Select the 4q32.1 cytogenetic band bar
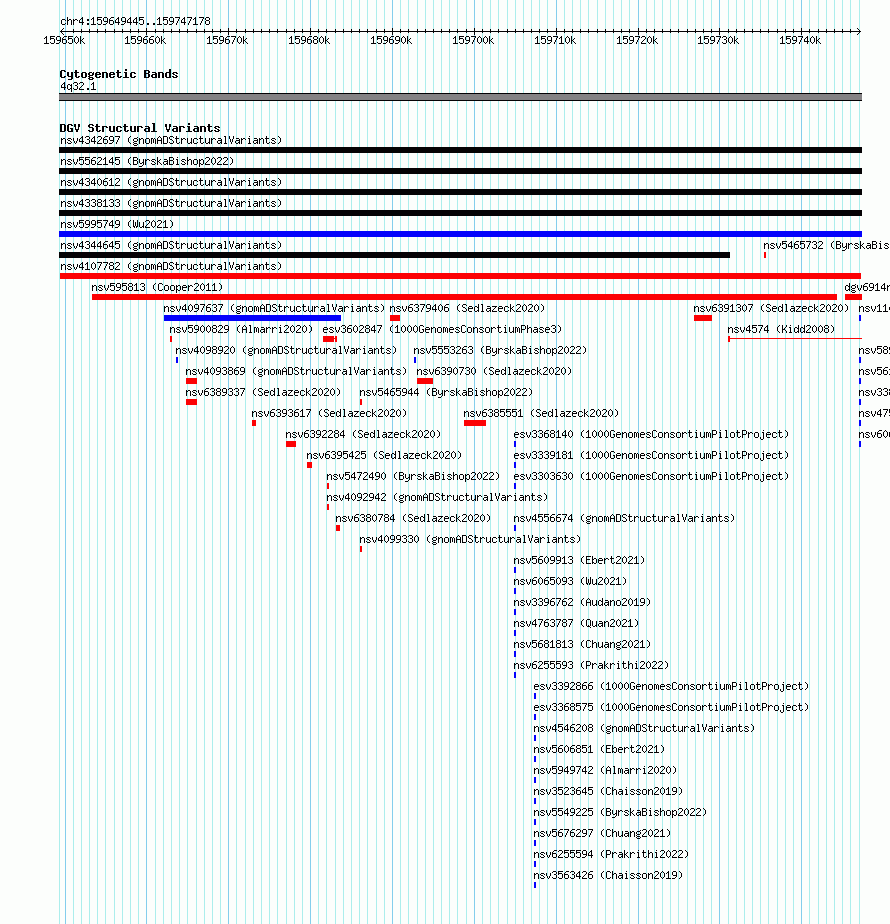890x924 pixels. [460, 97]
